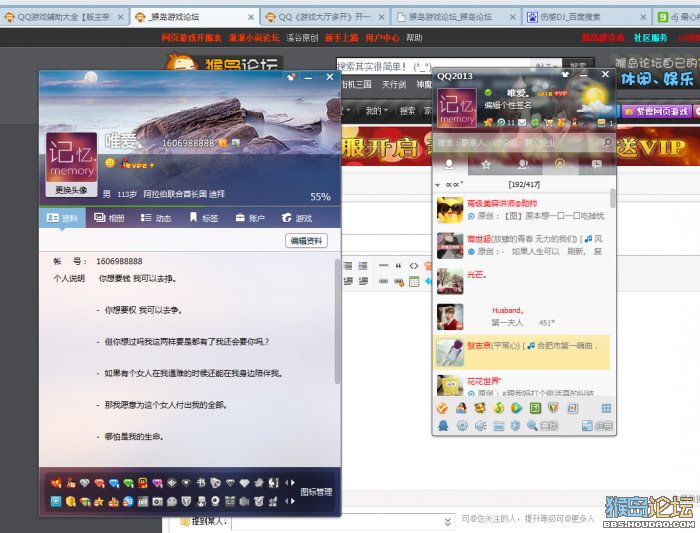
Task: Switch to the 相册 tab in profile
Action: (x=109, y=218)
